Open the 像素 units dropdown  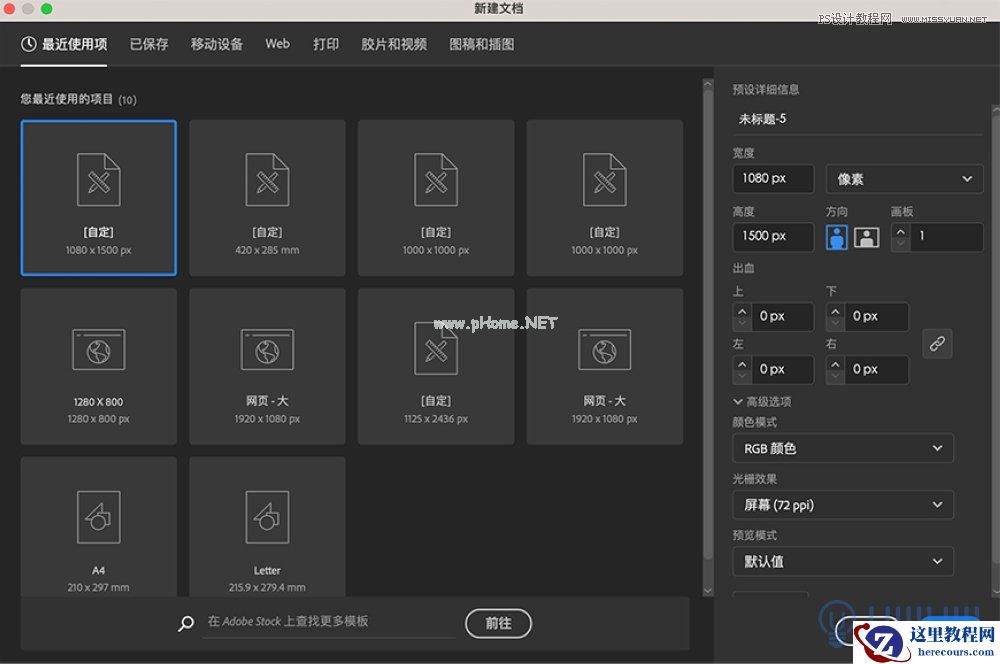(x=903, y=178)
